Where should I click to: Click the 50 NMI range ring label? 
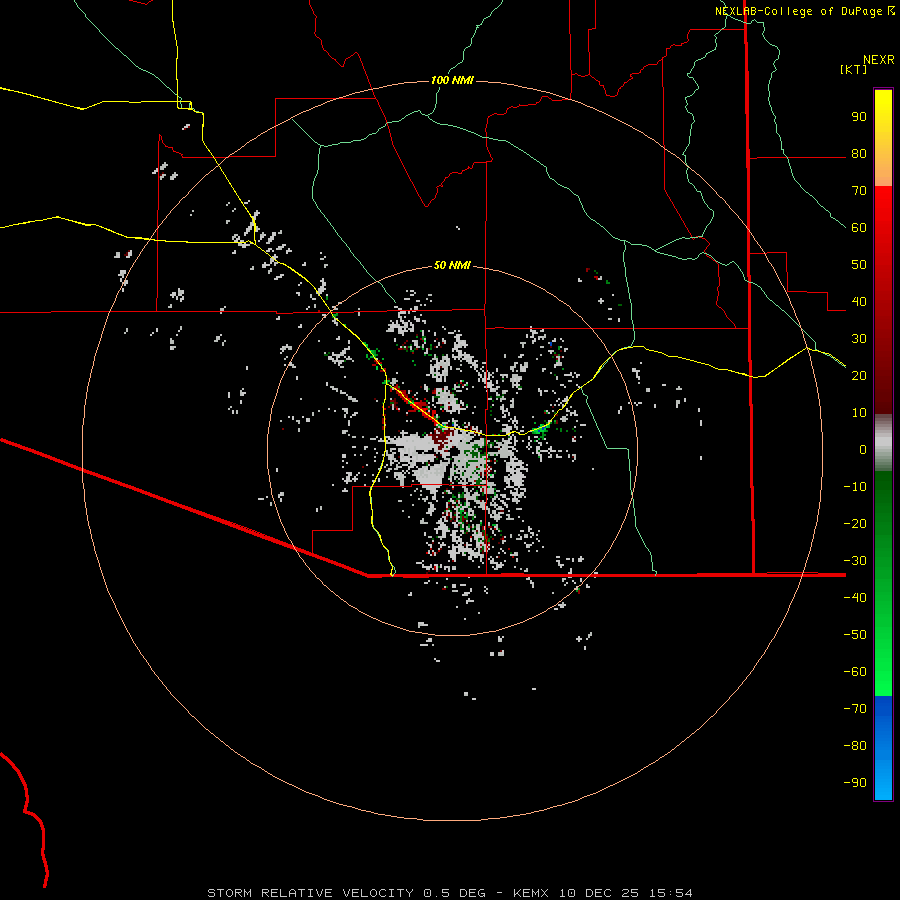tap(452, 265)
